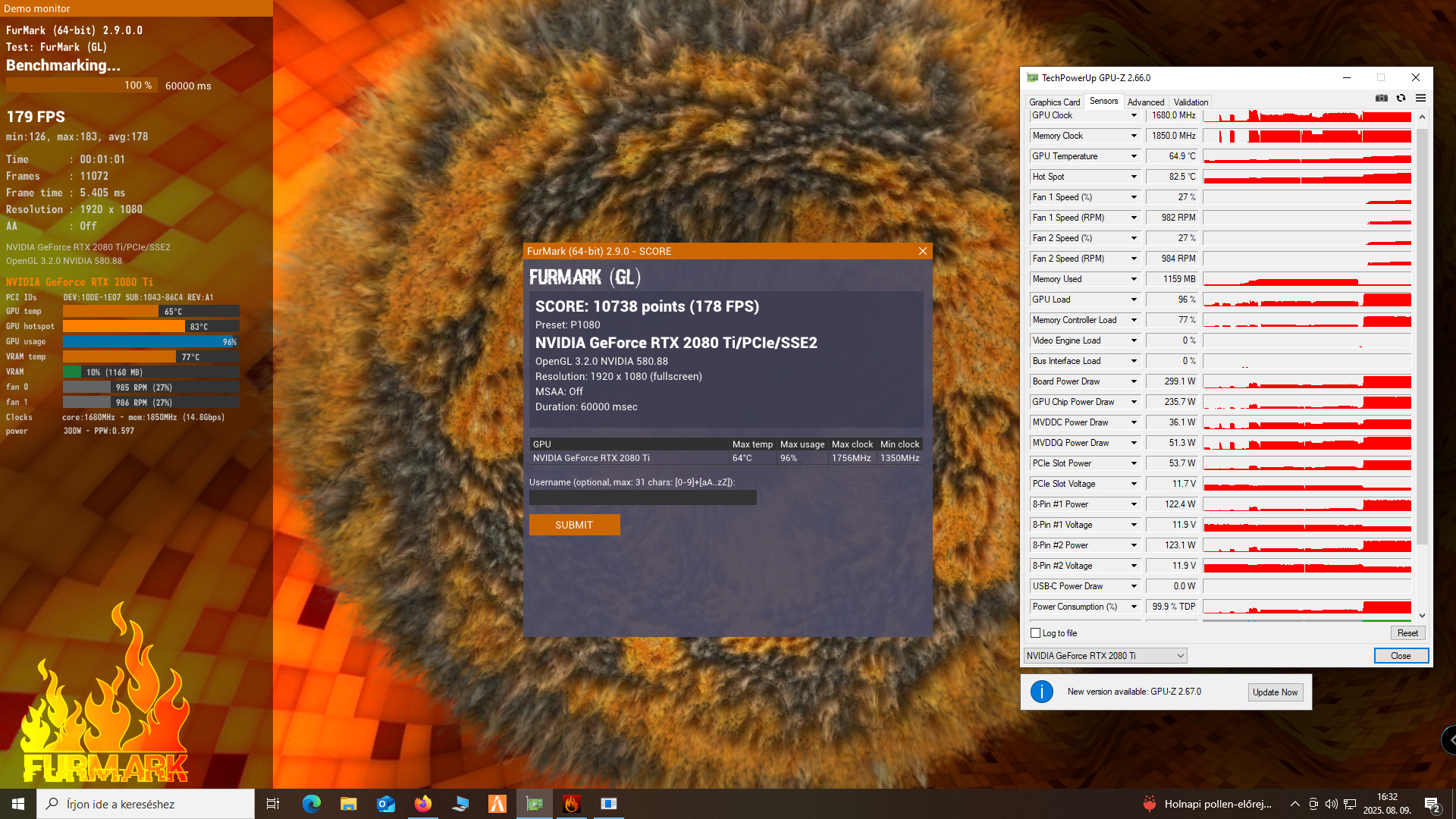Click the GPU-Z screenshot camera icon

click(x=1382, y=99)
